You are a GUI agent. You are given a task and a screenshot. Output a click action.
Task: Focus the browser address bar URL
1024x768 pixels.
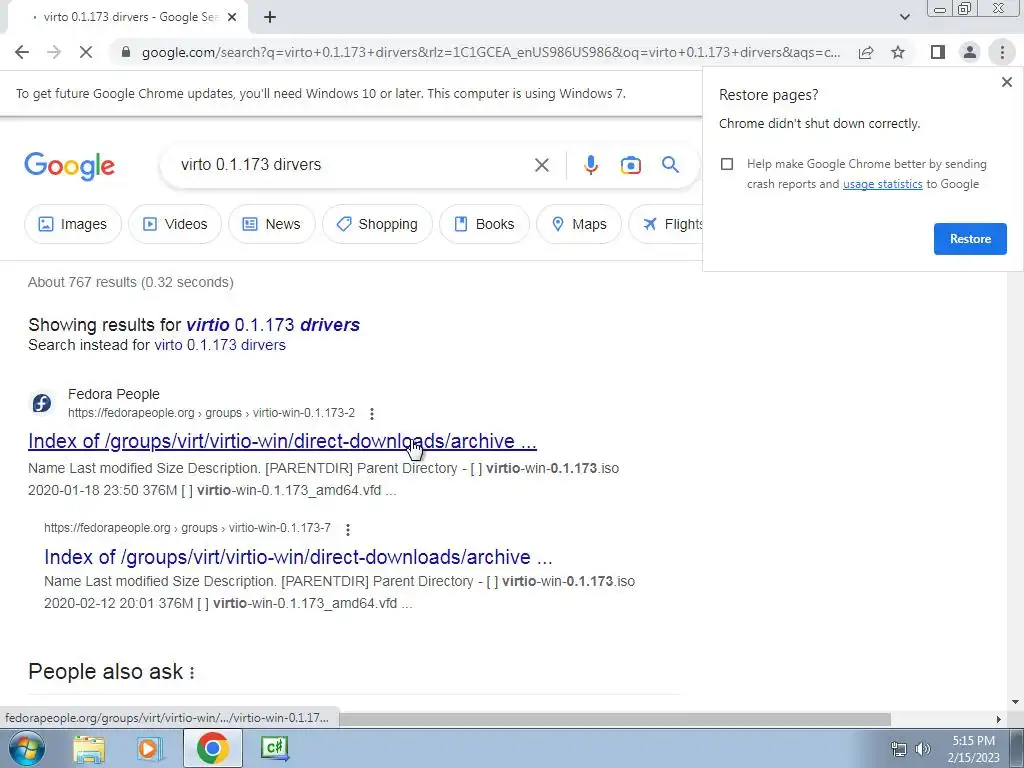pos(490,52)
